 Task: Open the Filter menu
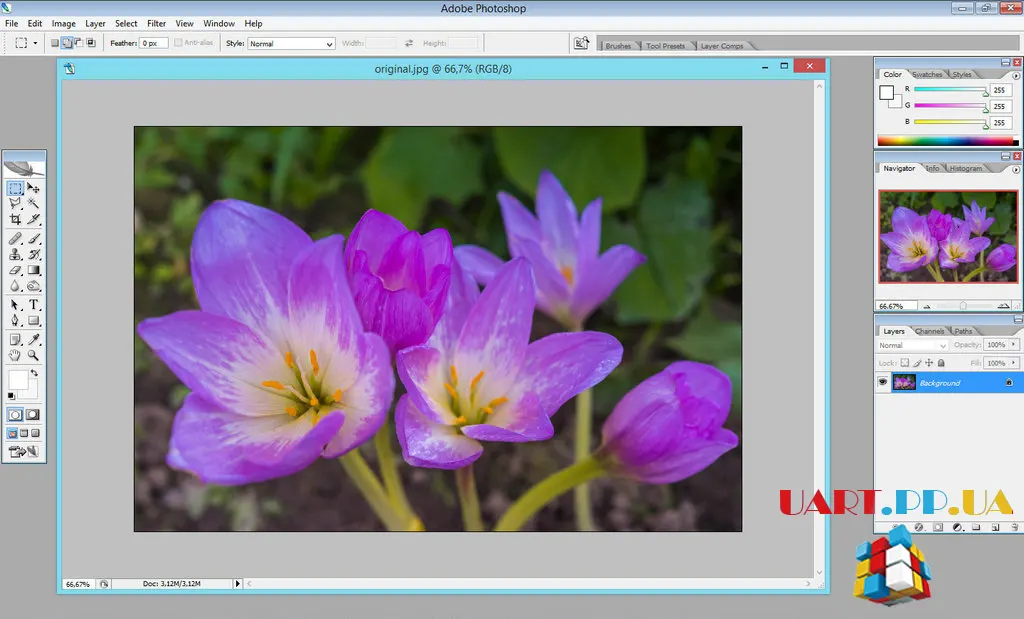pyautogui.click(x=156, y=23)
